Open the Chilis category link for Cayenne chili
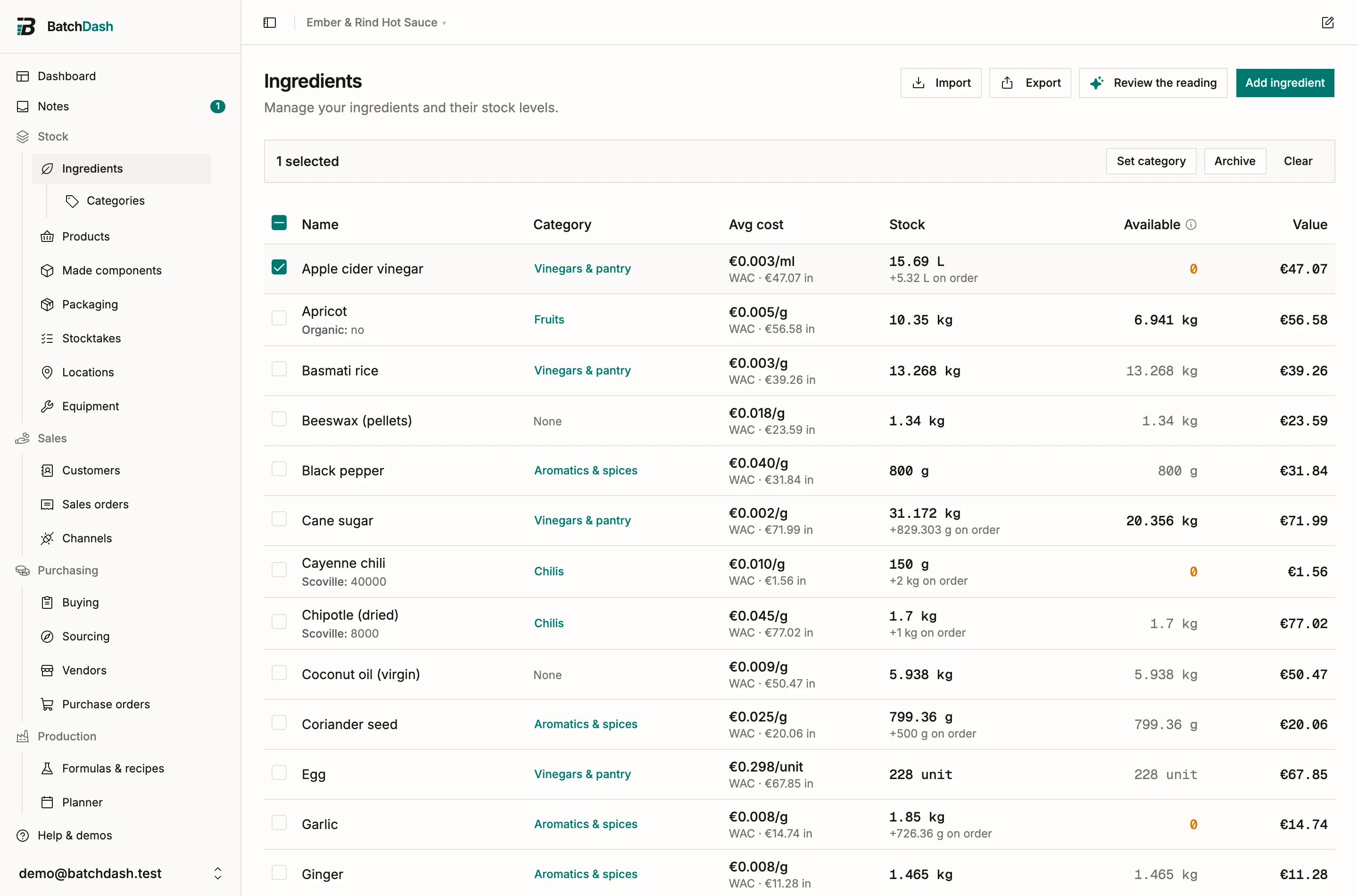This screenshot has height=896, width=1358. pos(548,572)
